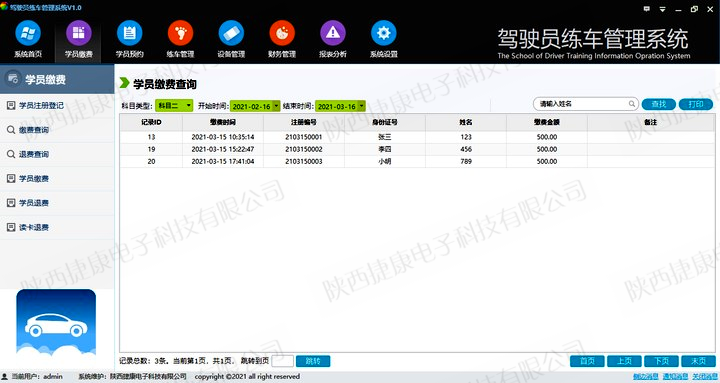Select the 学员缴费 top toolbar icon

click(79, 33)
